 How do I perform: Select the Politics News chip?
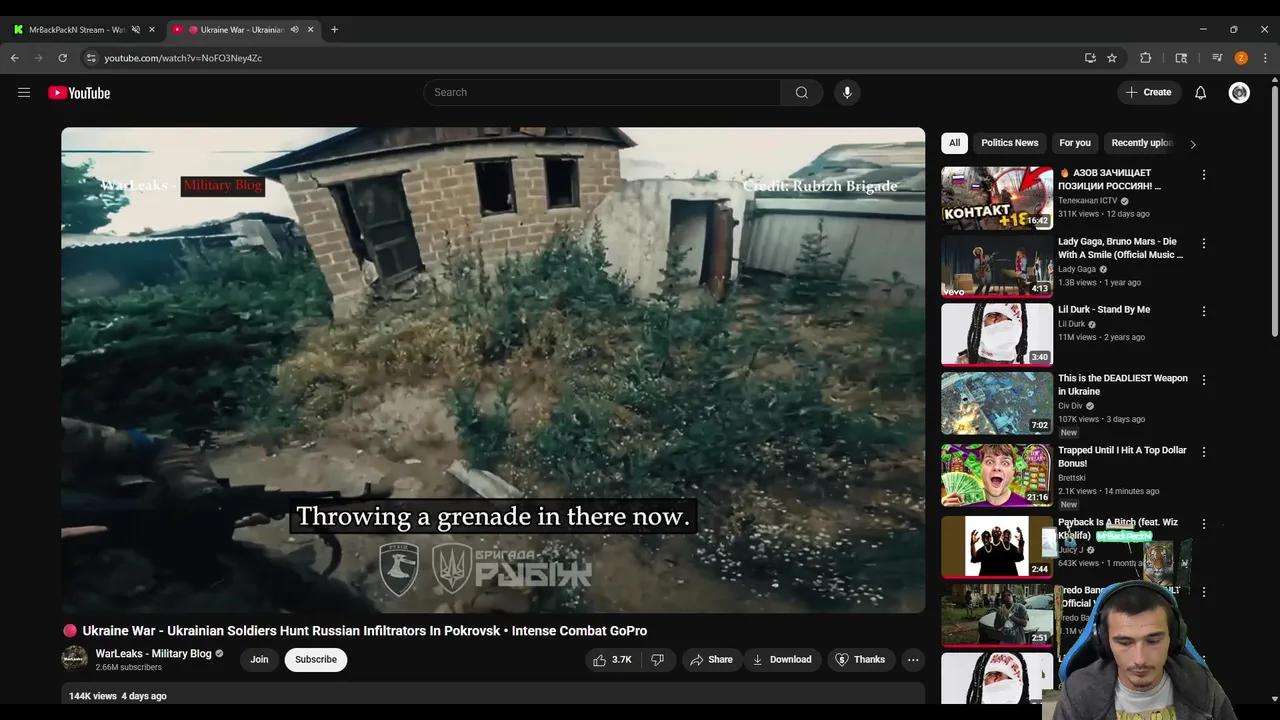(1010, 143)
